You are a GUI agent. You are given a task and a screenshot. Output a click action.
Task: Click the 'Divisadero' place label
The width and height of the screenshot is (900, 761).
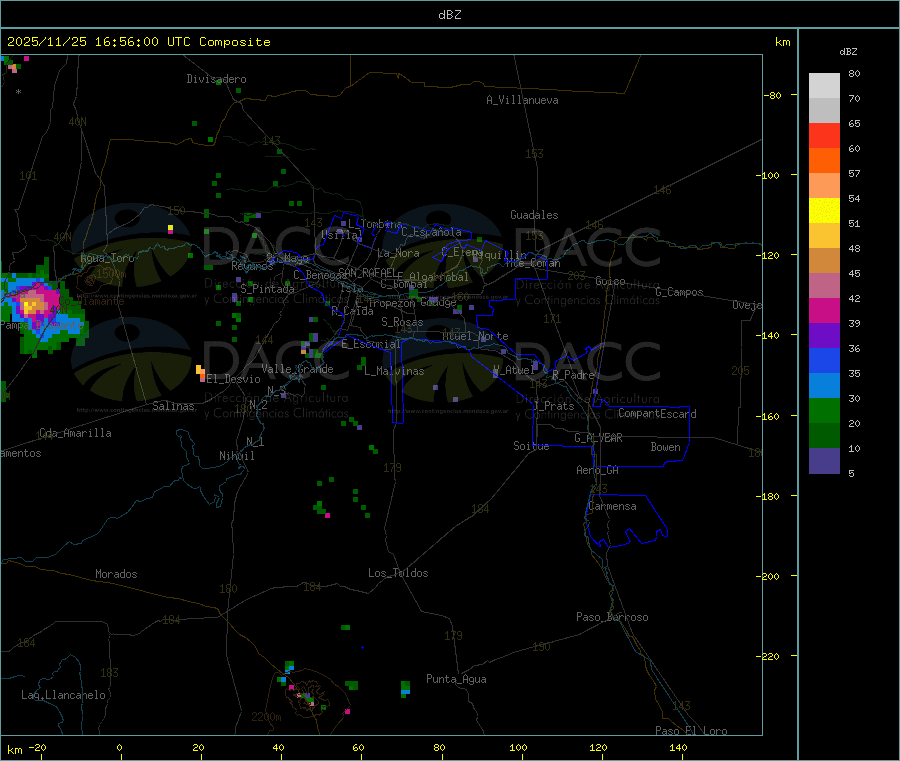[216, 79]
